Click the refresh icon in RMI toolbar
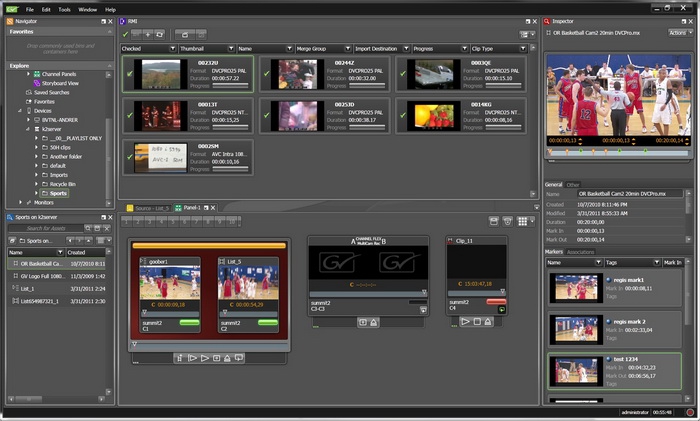The height and width of the screenshot is (421, 700). click(160, 34)
